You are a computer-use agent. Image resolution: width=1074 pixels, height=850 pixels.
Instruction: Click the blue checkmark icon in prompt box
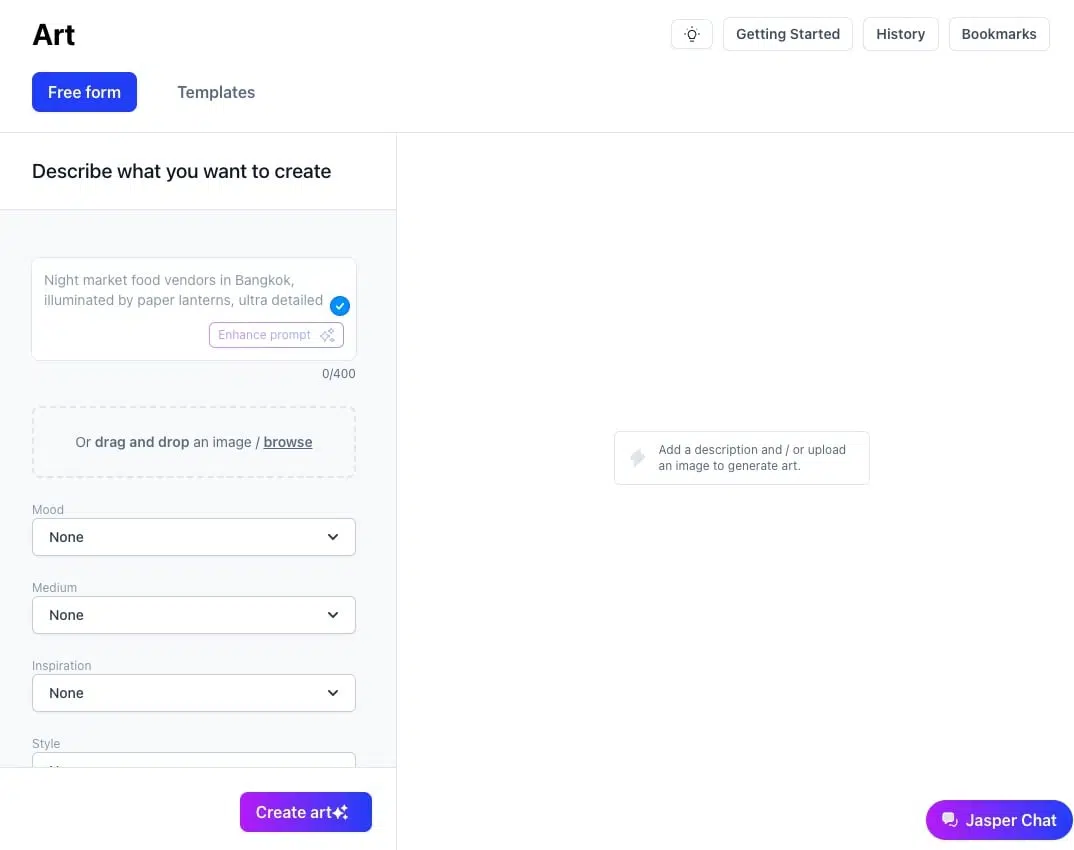click(340, 306)
